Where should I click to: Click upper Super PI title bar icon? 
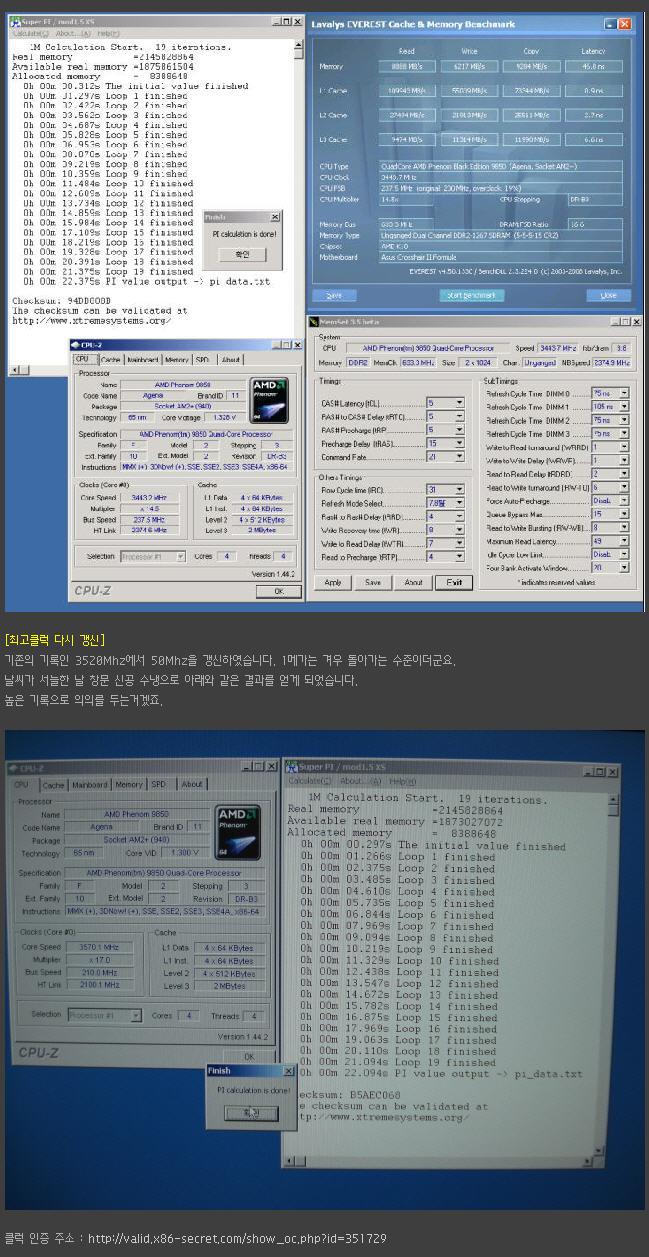(14, 21)
